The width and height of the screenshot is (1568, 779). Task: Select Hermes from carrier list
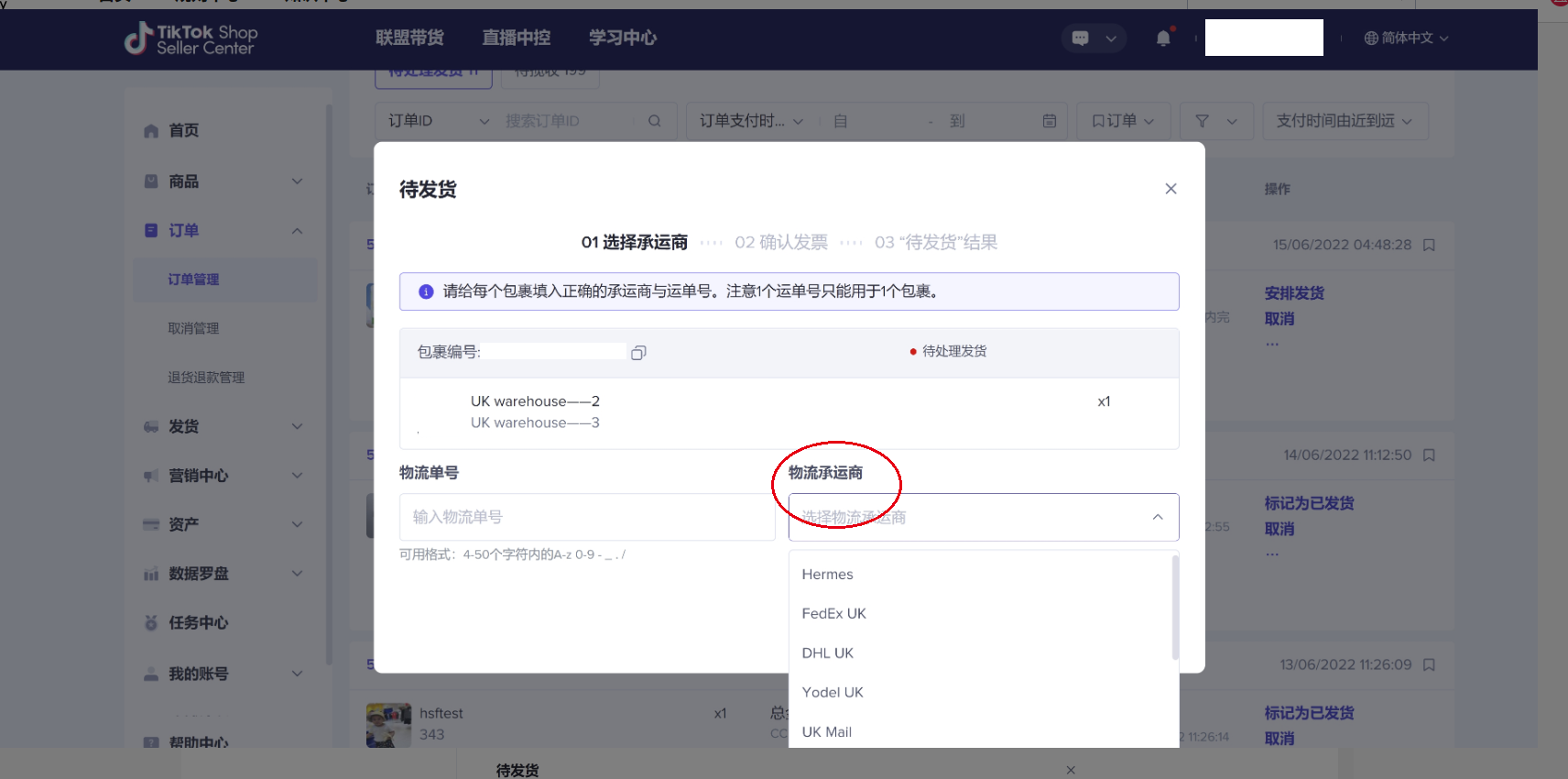click(x=828, y=575)
